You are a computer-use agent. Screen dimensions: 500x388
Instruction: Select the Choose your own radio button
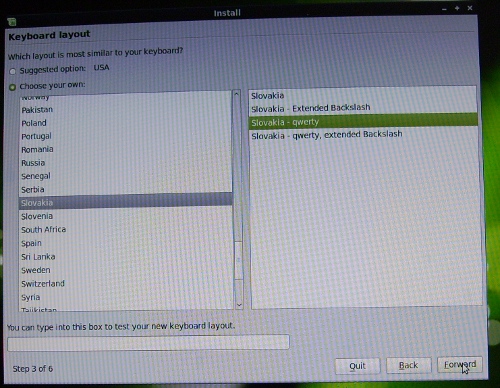click(13, 87)
